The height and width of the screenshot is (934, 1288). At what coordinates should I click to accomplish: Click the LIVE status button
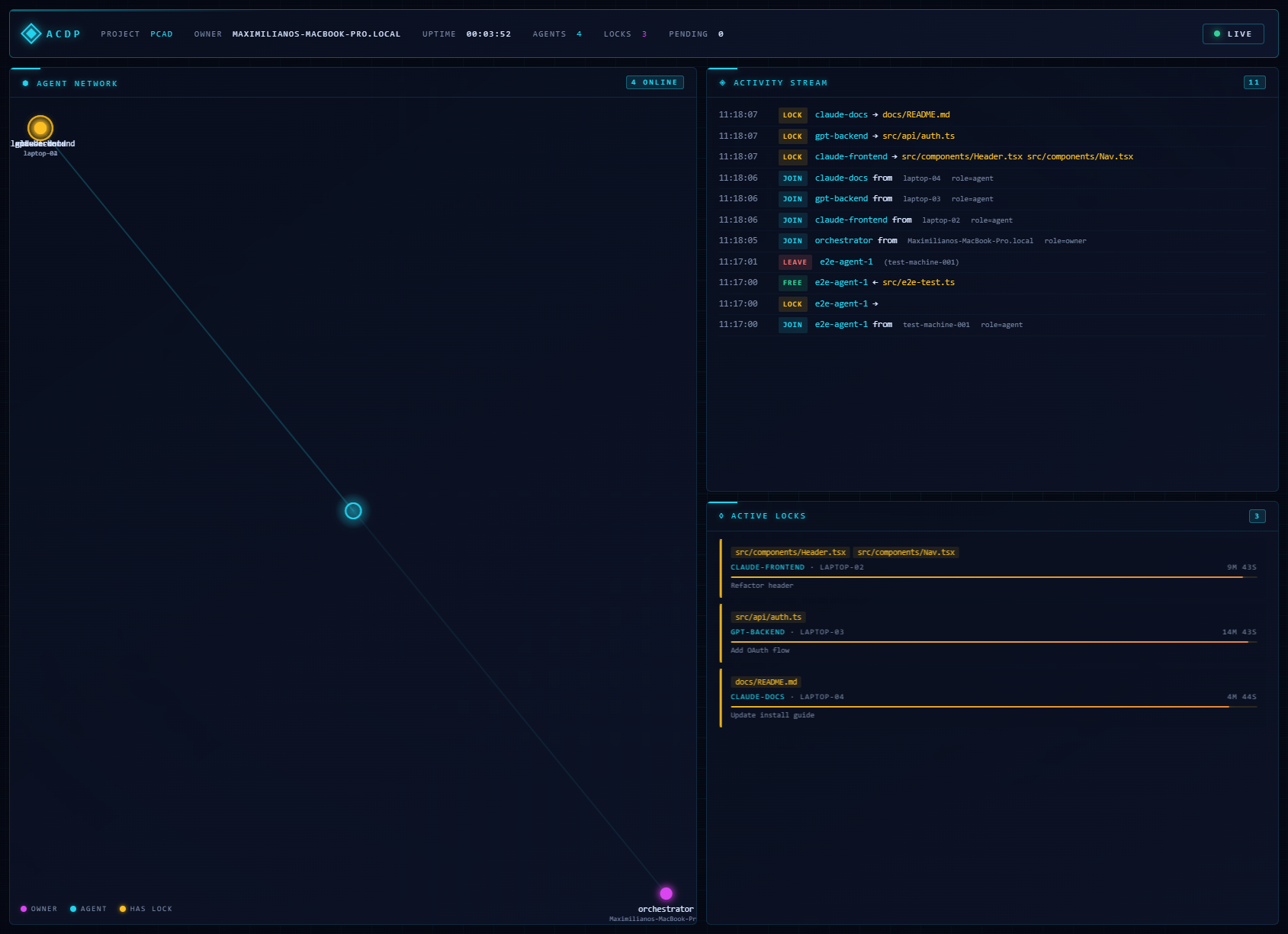click(x=1233, y=34)
